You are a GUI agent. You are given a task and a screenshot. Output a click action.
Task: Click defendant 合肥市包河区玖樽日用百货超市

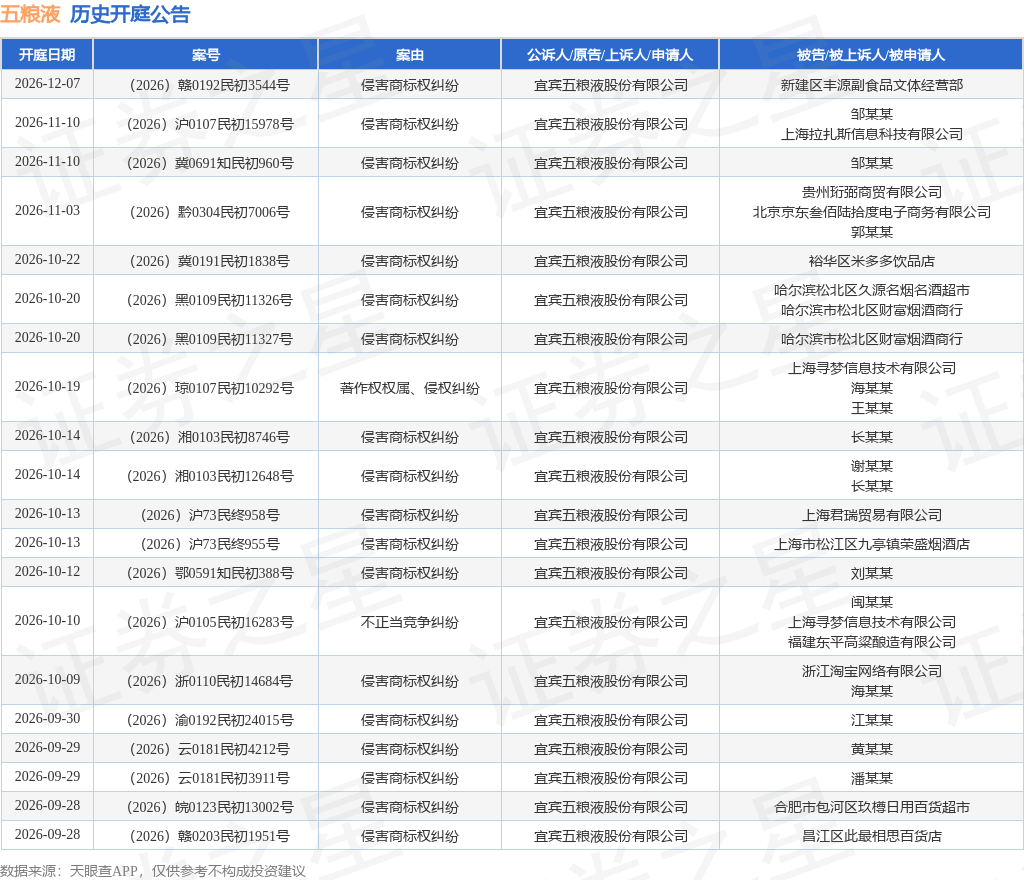(872, 808)
